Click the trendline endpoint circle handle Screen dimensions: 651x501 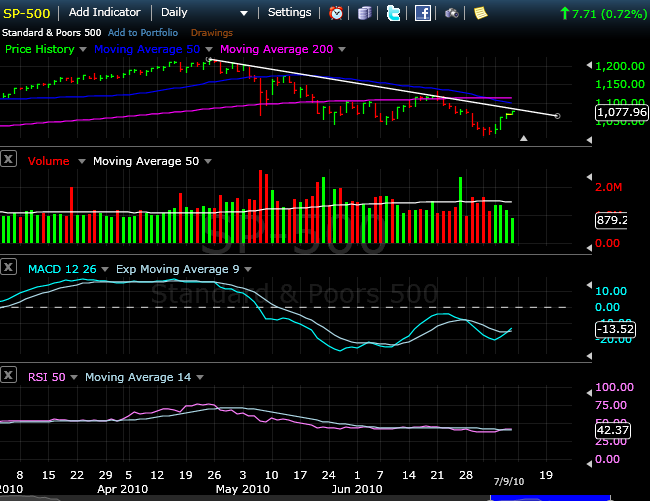[x=557, y=116]
